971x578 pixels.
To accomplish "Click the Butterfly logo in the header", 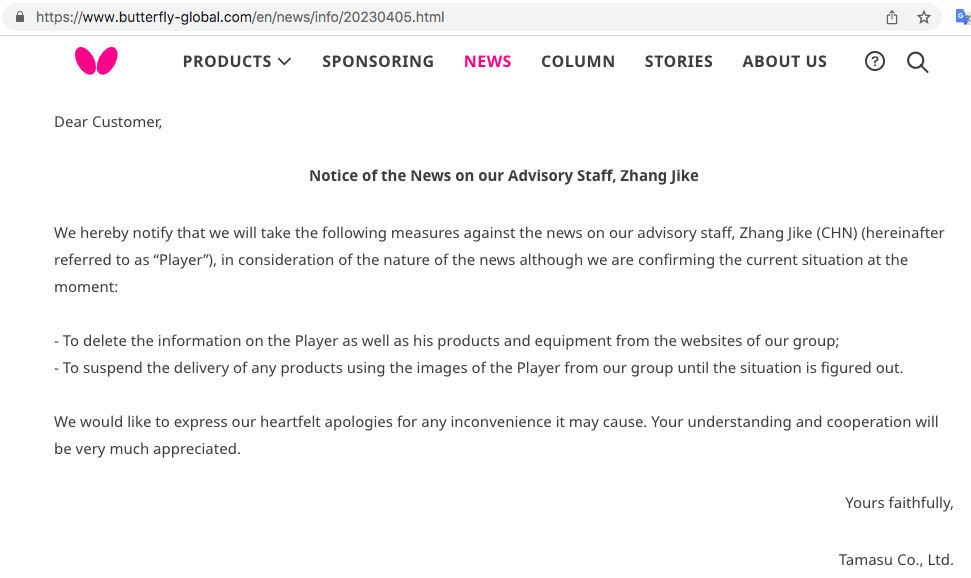I will (96, 61).
